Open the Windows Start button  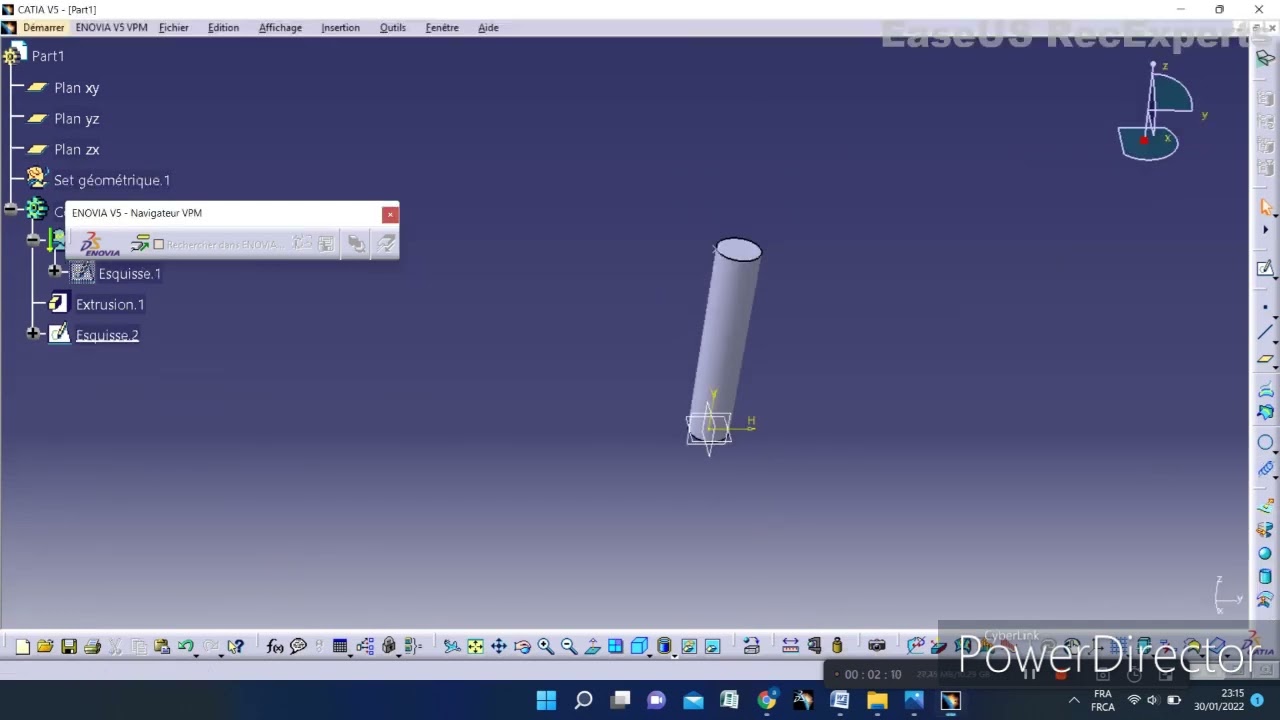(x=546, y=701)
